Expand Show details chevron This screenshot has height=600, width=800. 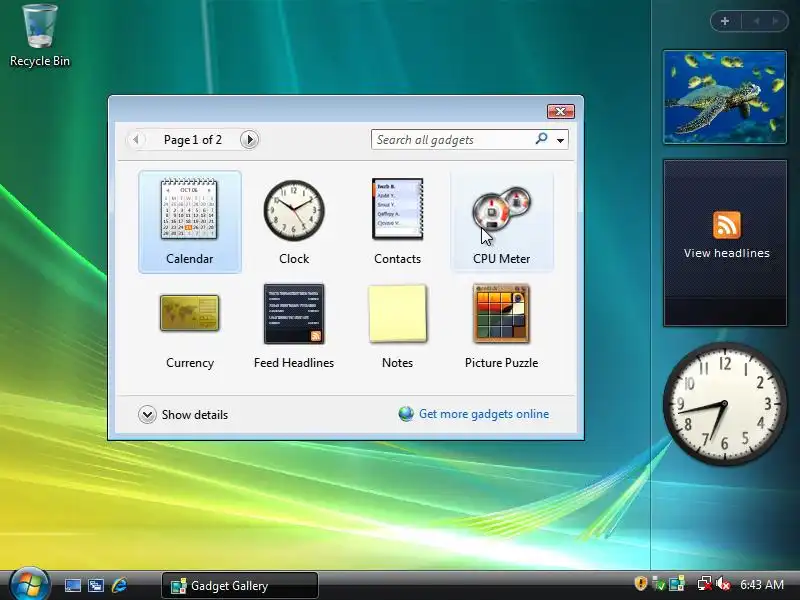147,414
